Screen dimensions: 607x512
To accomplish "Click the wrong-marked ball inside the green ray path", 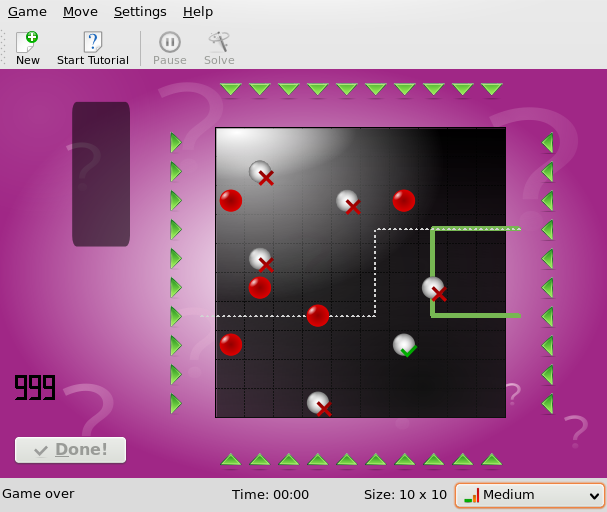I will pyautogui.click(x=433, y=288).
